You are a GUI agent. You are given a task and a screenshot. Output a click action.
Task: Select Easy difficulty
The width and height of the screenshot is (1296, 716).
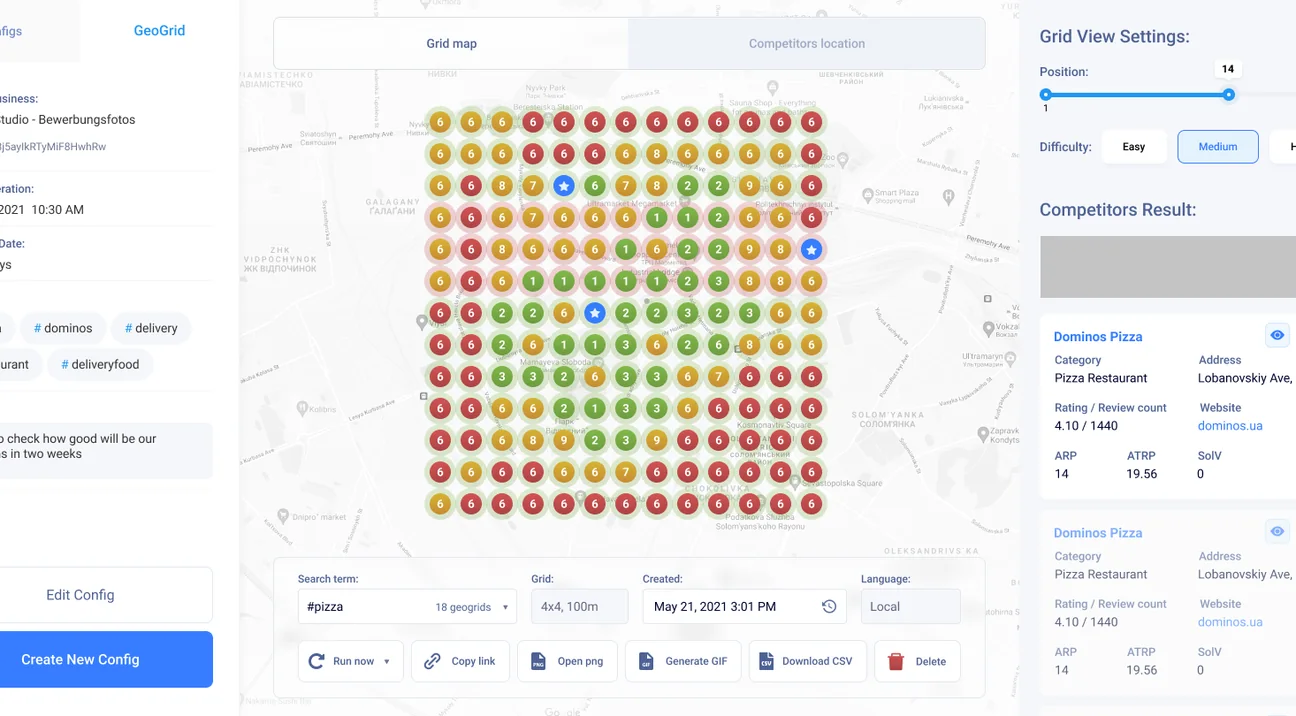(1134, 146)
